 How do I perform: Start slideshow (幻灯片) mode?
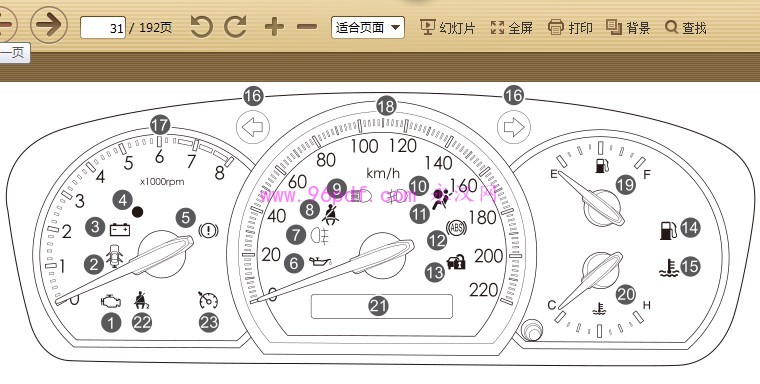coord(447,27)
